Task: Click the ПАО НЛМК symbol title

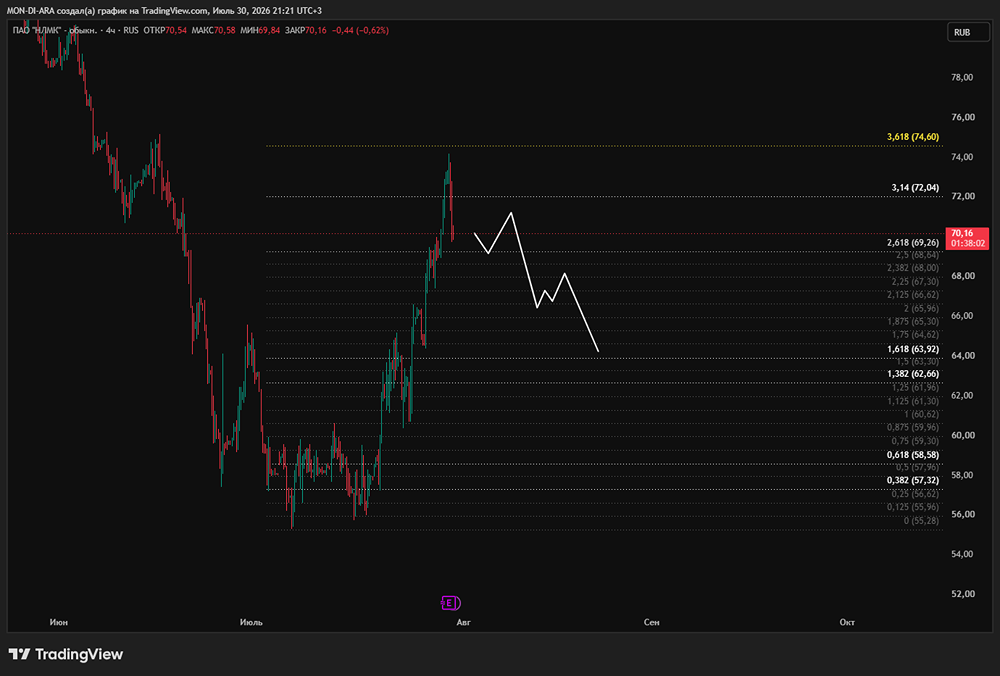Action: point(37,30)
